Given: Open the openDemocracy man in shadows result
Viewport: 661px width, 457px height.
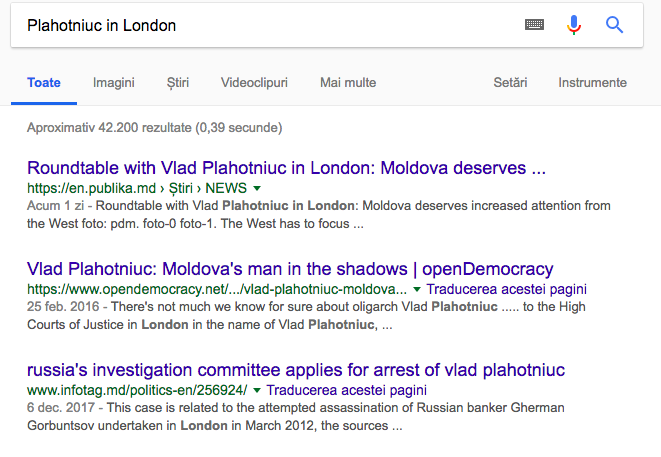Looking at the screenshot, I should tap(290, 269).
